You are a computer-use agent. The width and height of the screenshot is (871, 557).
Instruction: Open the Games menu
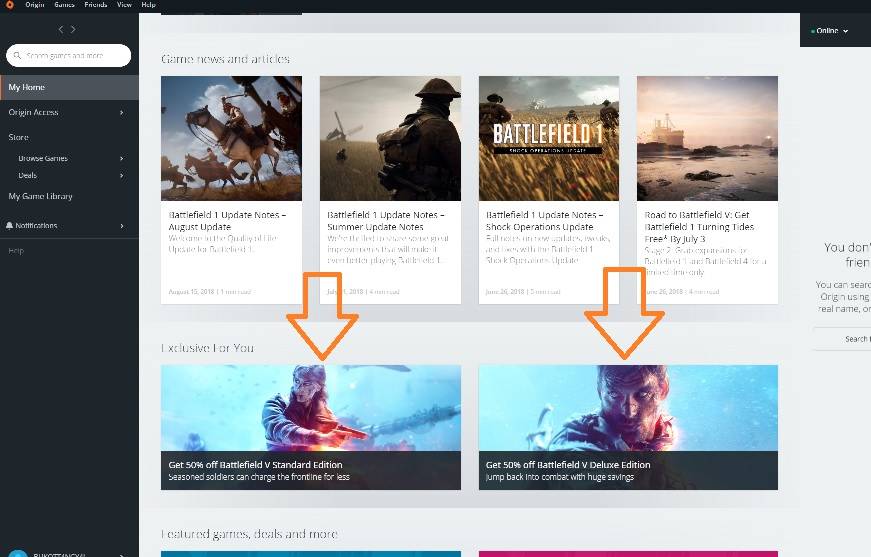[64, 5]
